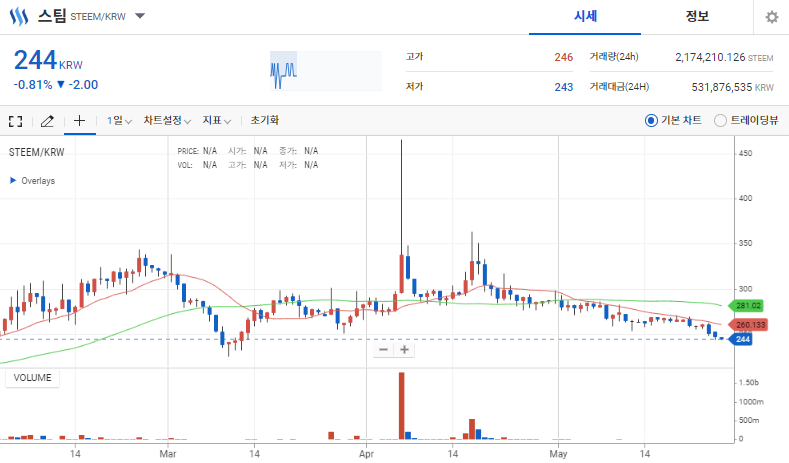The height and width of the screenshot is (463, 789).
Task: Click the -2.00 price change amount
Action: pyautogui.click(x=83, y=85)
